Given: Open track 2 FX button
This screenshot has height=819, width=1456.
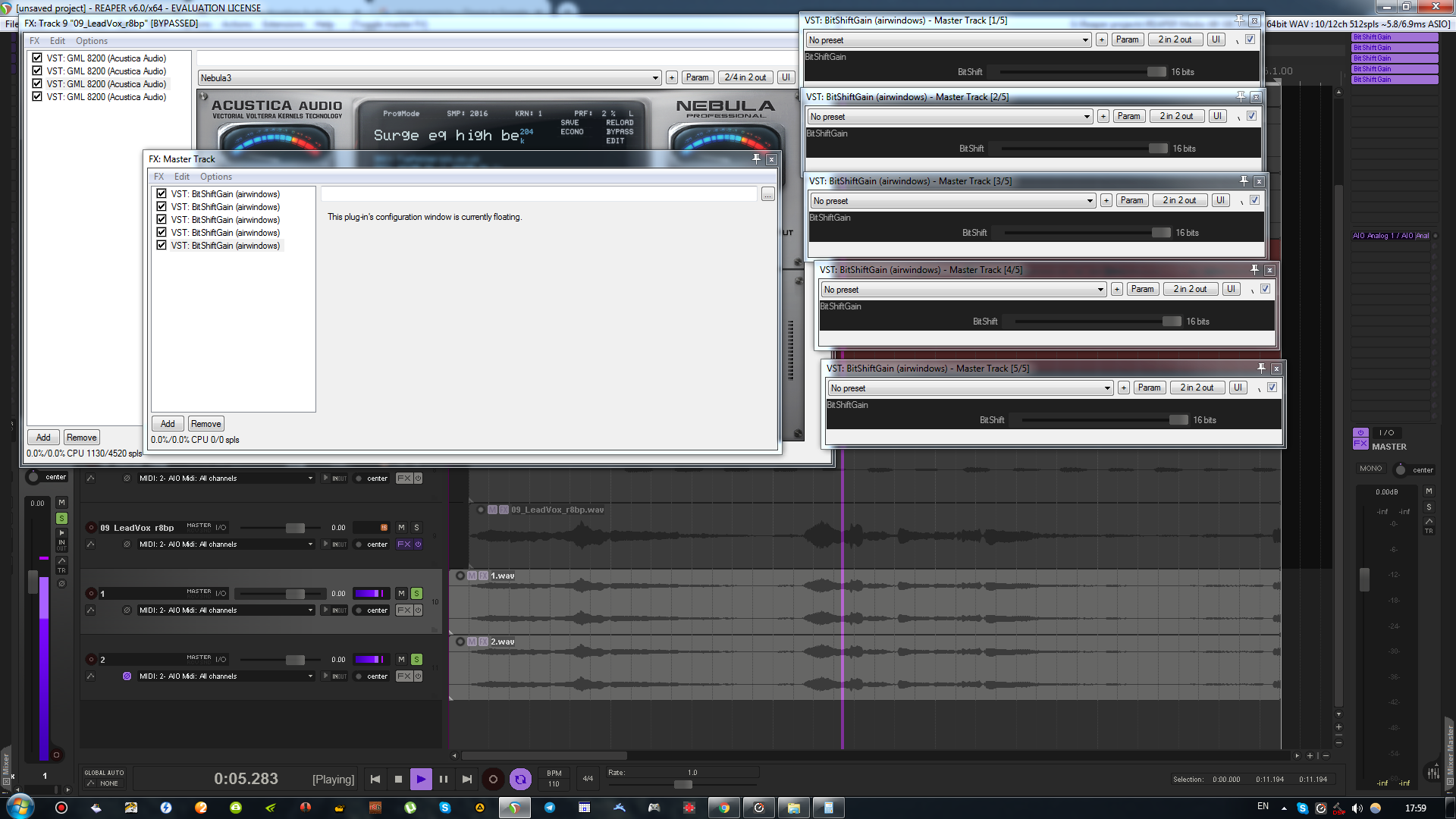Looking at the screenshot, I should point(403,676).
